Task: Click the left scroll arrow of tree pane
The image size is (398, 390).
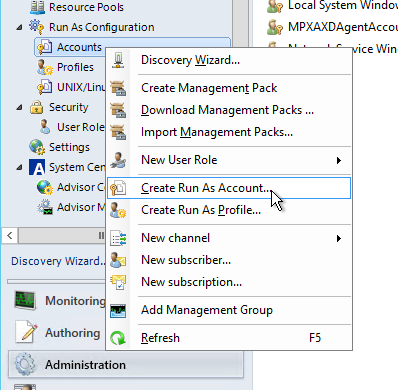Action: tap(10, 236)
